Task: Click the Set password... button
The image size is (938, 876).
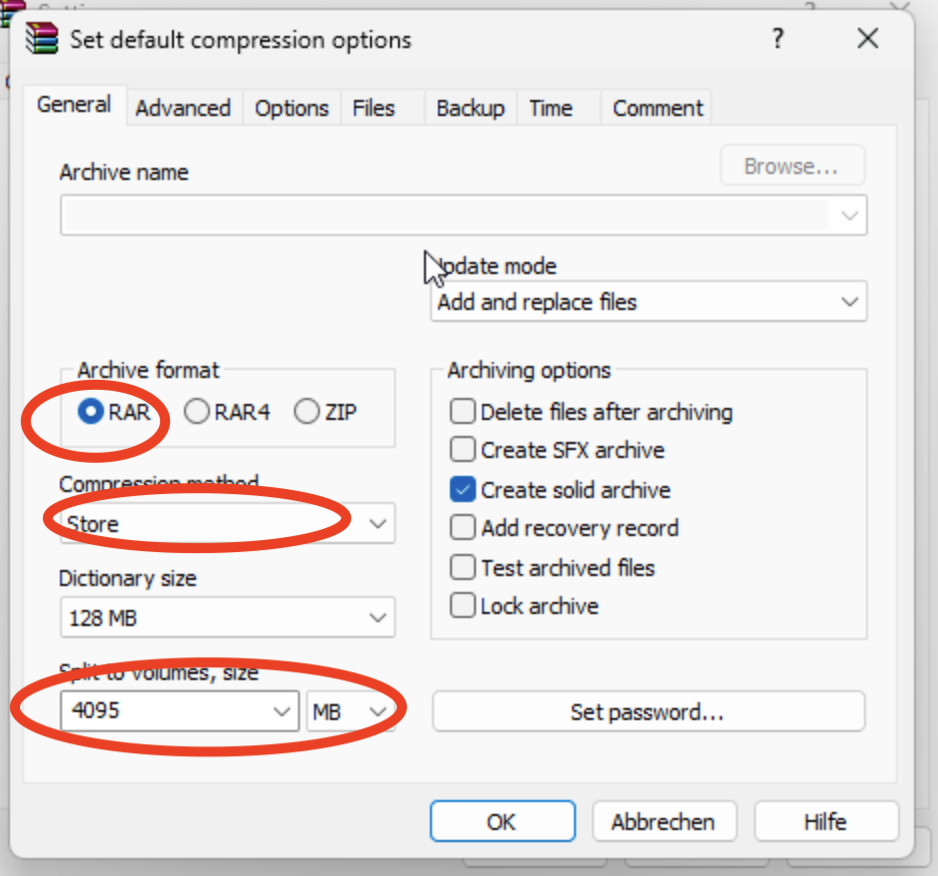Action: [x=648, y=711]
